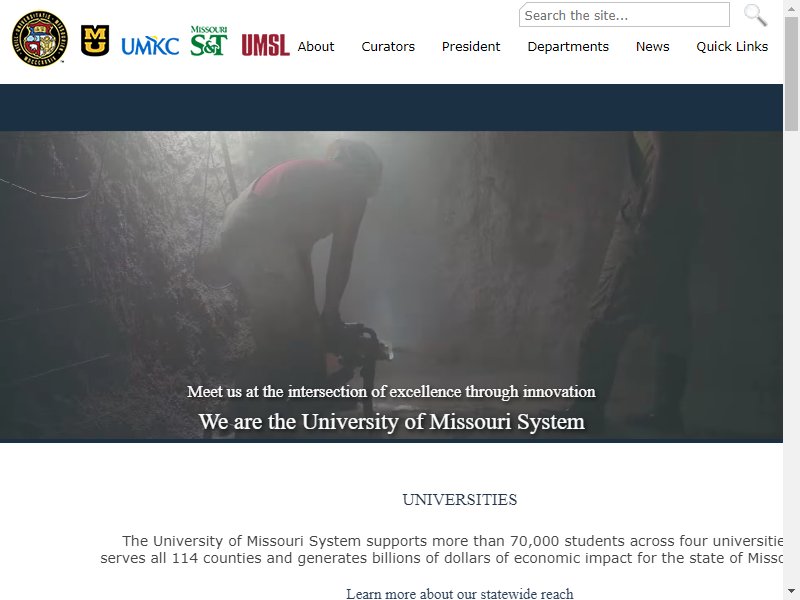Visit the UMKC logo link

click(150, 46)
